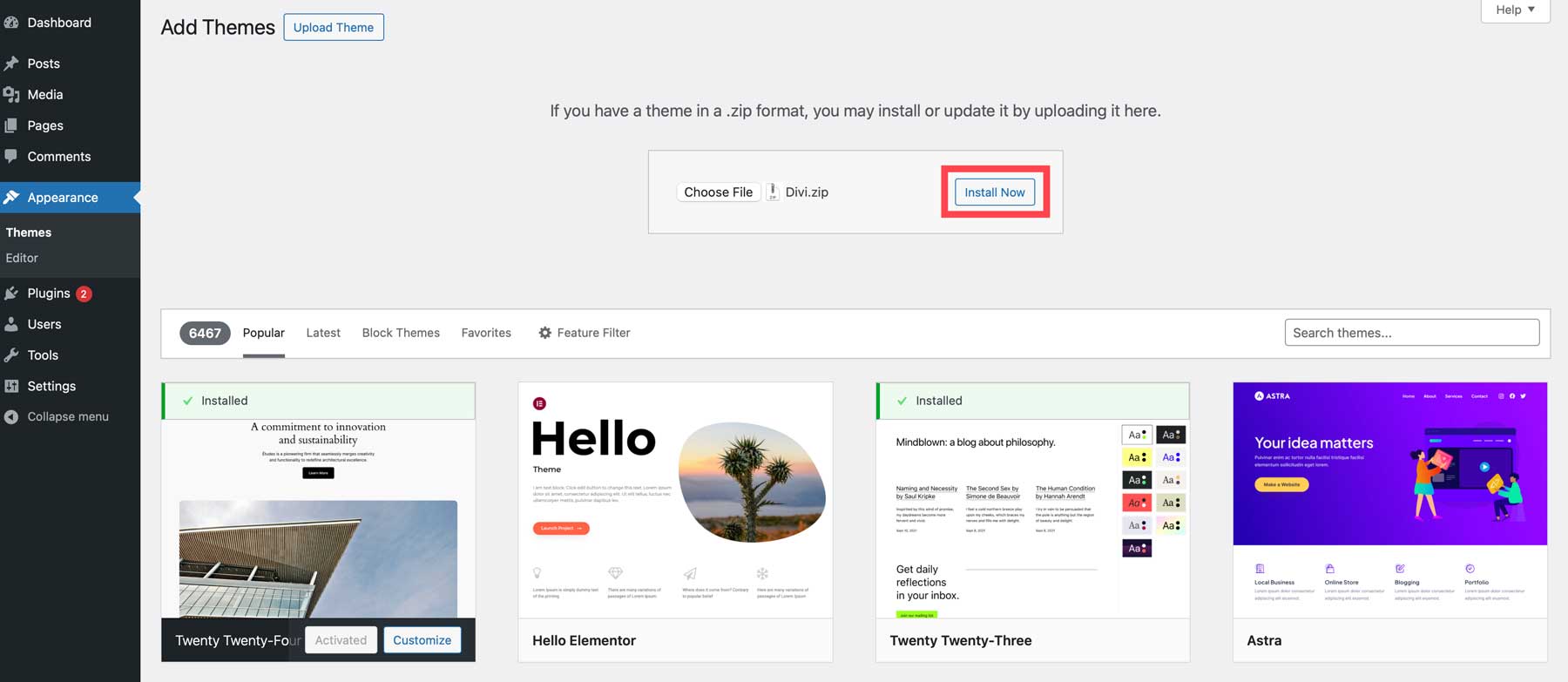Switch to the Latest tab
Screen dimensions: 1568x682
323,333
